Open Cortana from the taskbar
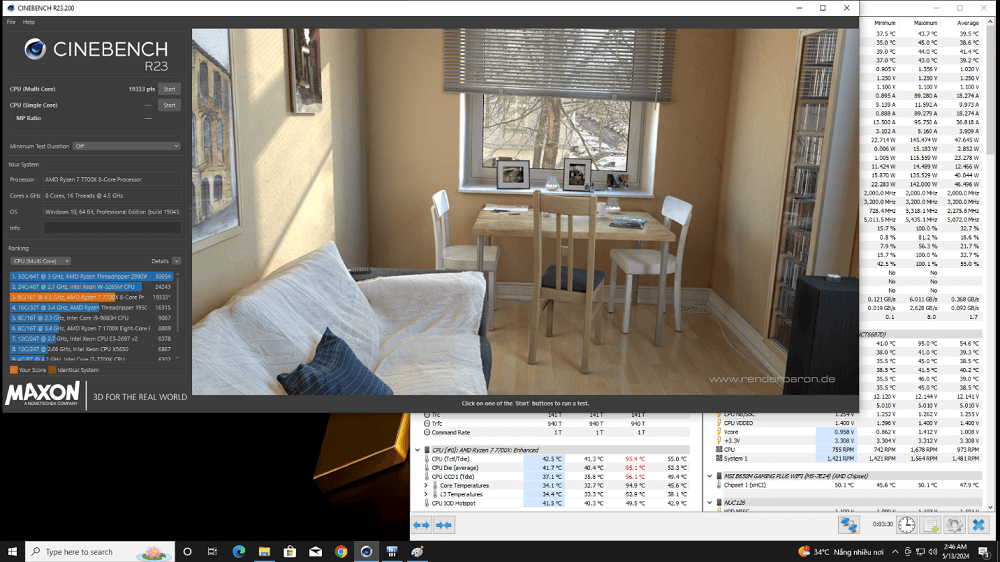Image resolution: width=1000 pixels, height=562 pixels. tap(188, 552)
